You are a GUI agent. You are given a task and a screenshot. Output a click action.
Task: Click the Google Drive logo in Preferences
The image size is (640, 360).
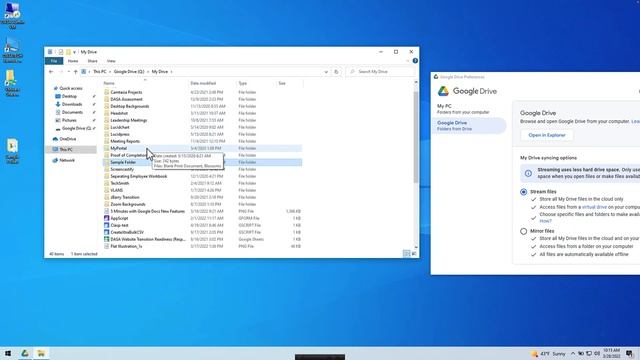coord(443,91)
